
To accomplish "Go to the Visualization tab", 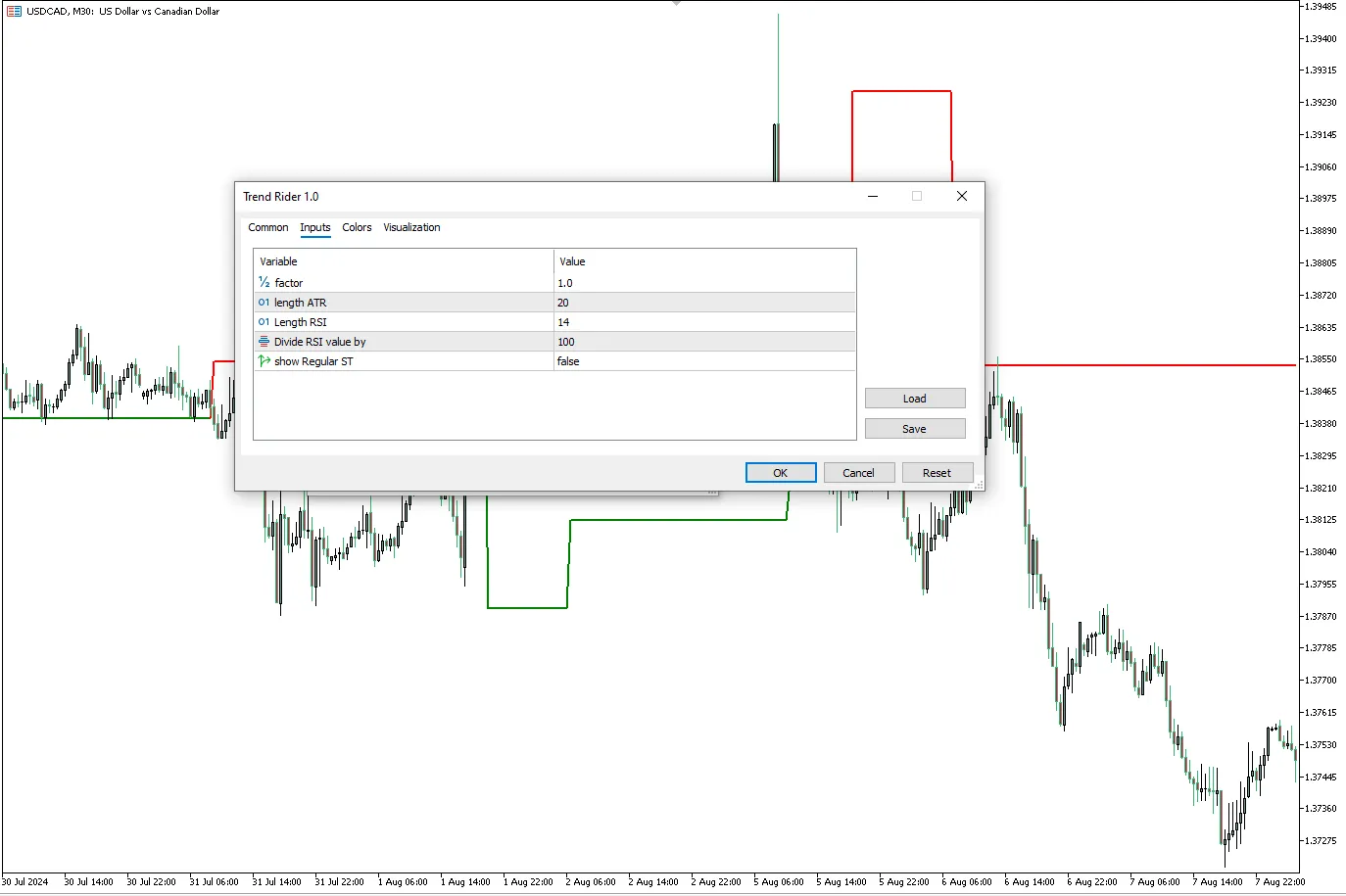I will pyautogui.click(x=411, y=227).
